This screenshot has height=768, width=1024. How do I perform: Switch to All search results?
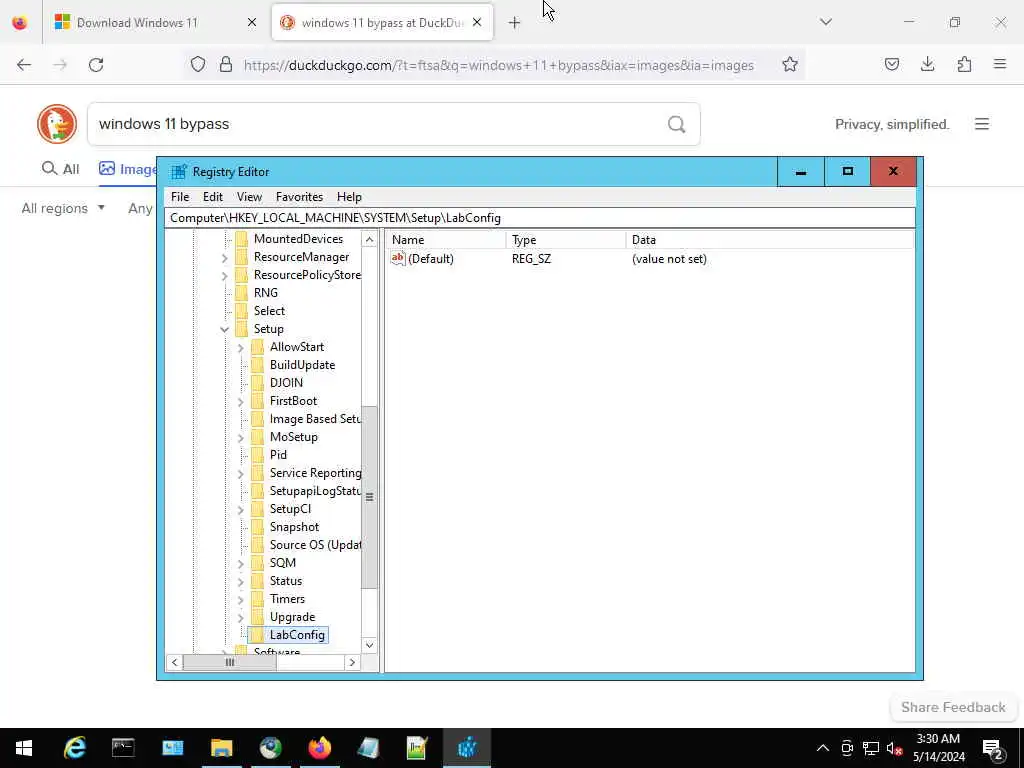[61, 169]
